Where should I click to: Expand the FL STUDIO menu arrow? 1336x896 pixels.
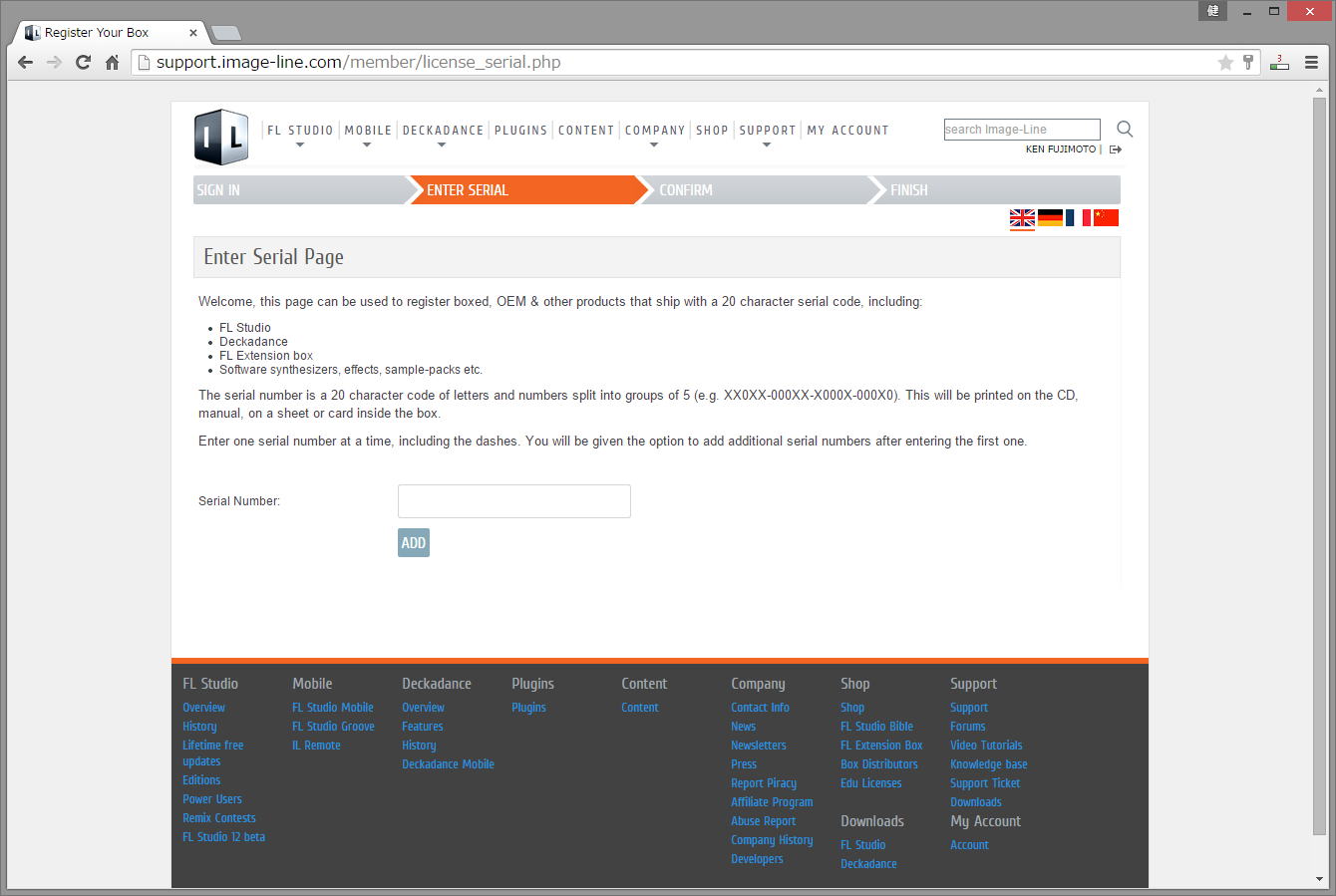(x=299, y=146)
